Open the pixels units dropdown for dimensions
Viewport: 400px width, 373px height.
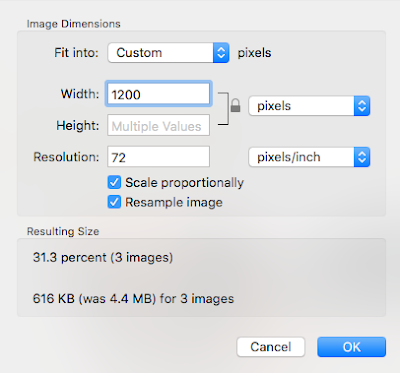pyautogui.click(x=309, y=106)
